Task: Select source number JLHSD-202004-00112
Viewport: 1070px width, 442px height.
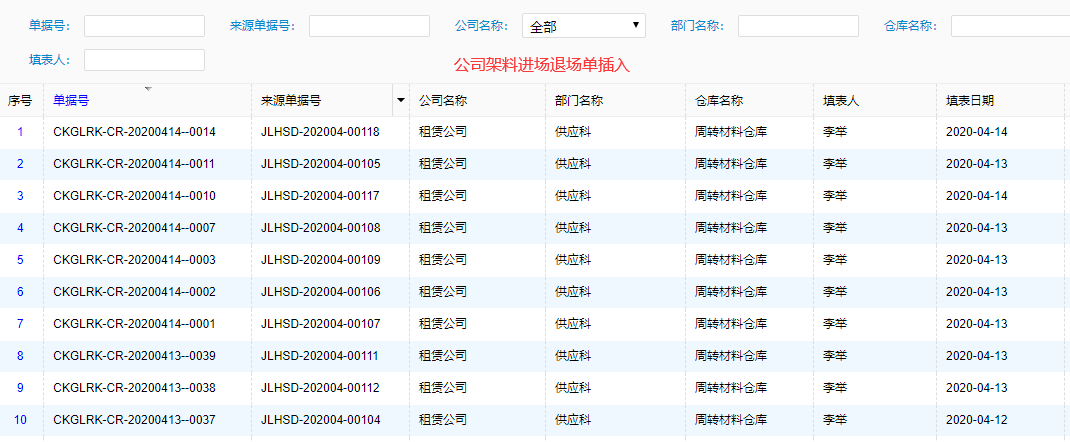Action: coord(321,387)
